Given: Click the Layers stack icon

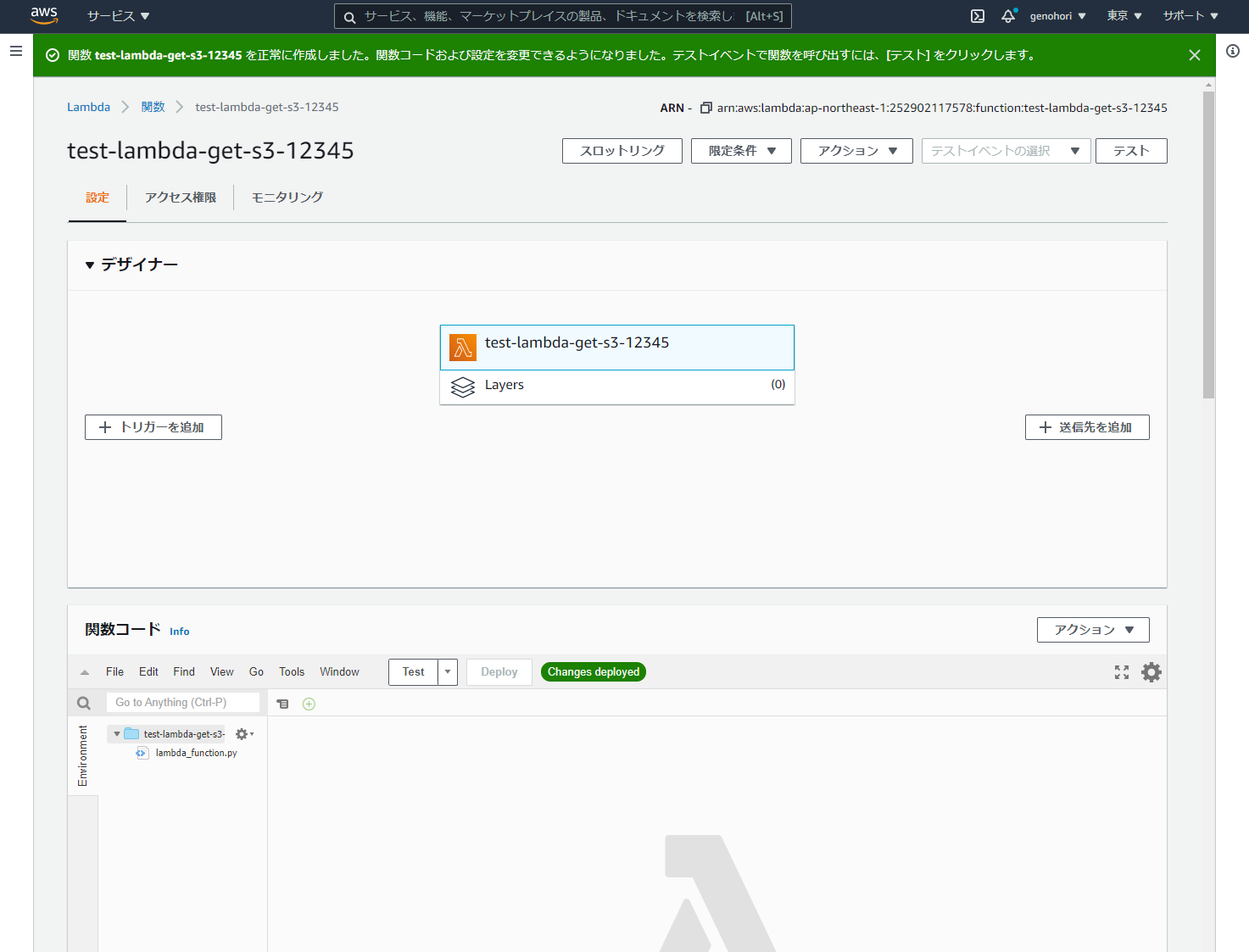Looking at the screenshot, I should click(463, 387).
